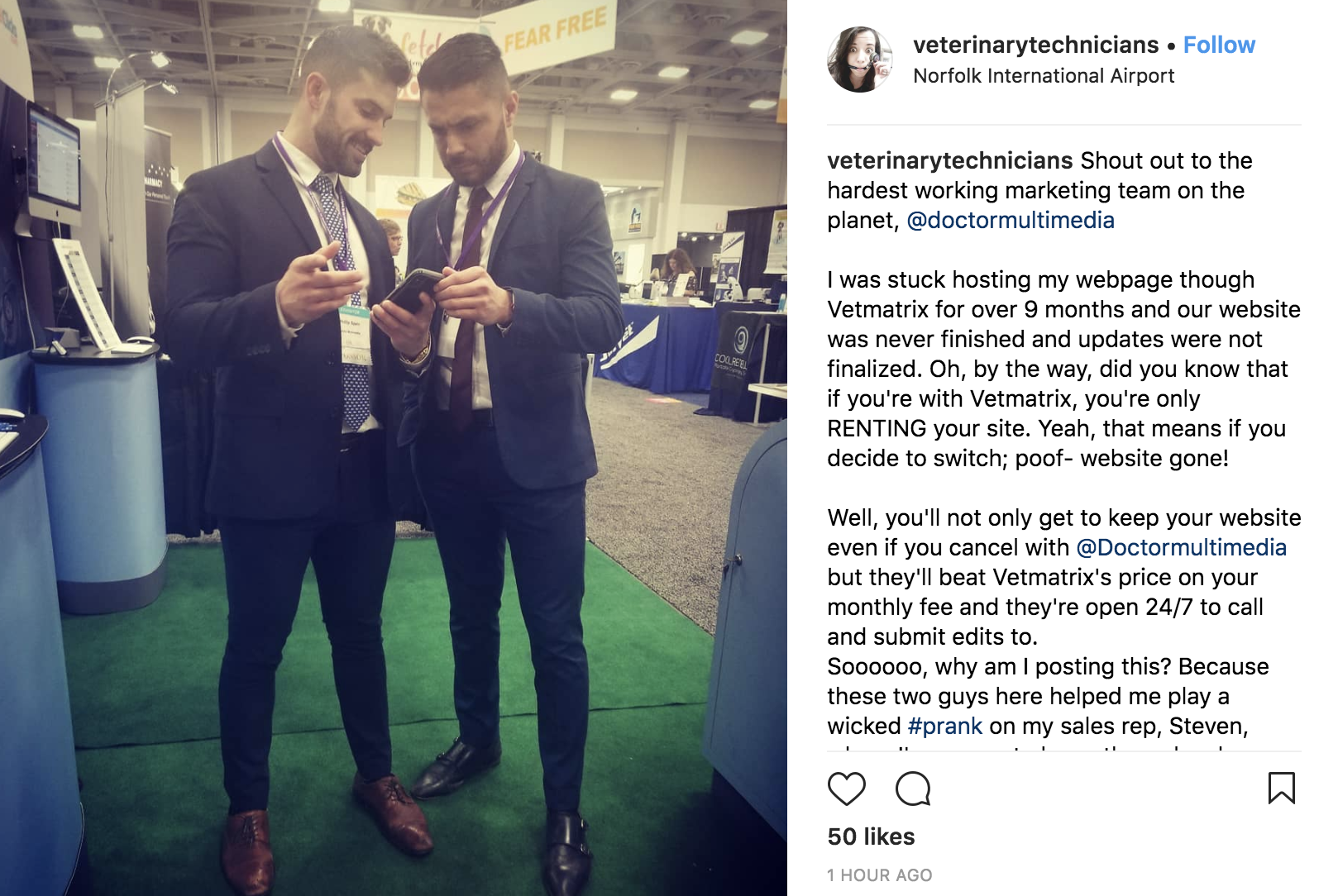Save the post with the bookmark icon
This screenshot has width=1338, height=896.
(1281, 788)
